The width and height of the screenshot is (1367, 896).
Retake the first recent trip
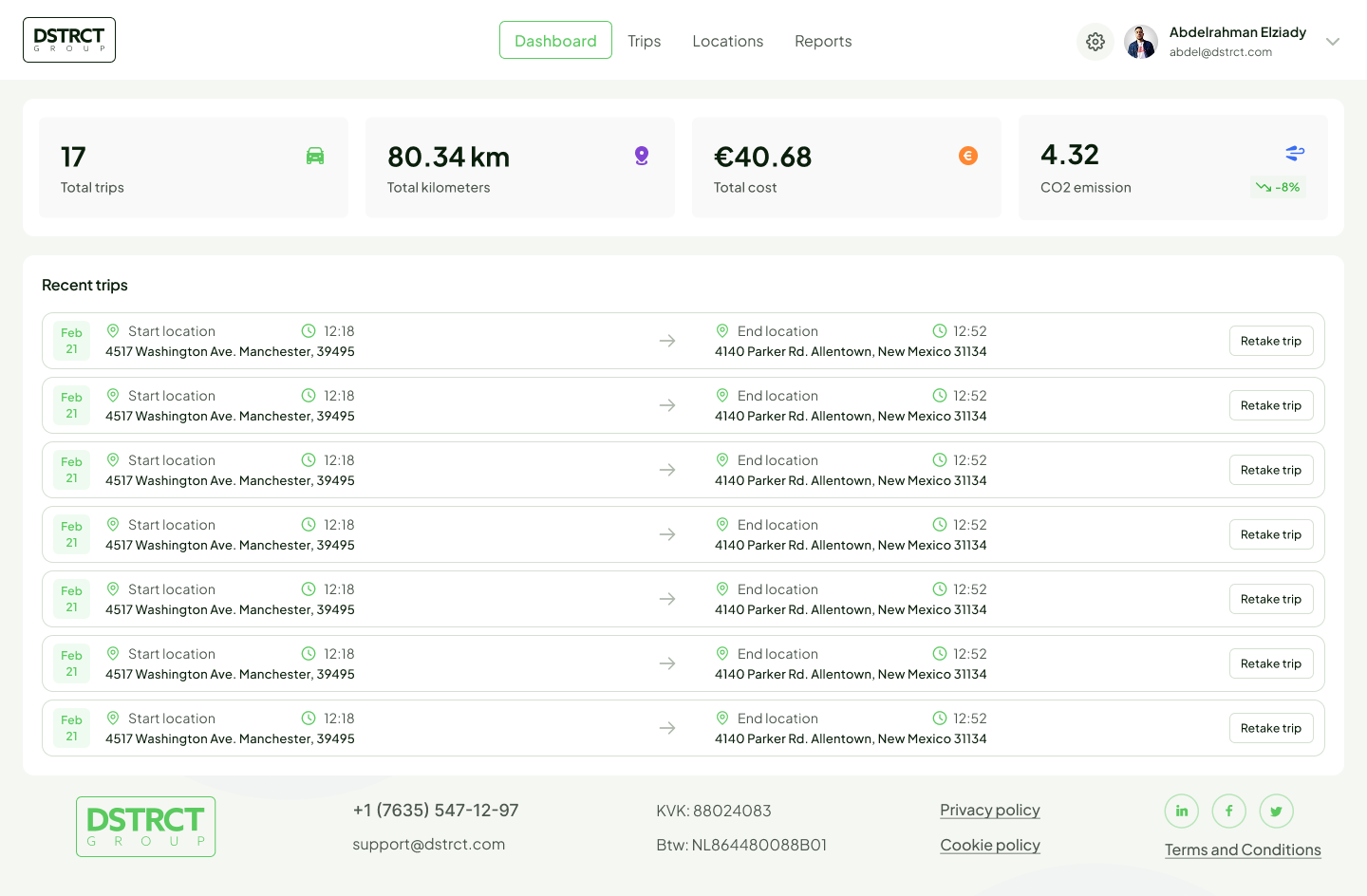tap(1270, 341)
